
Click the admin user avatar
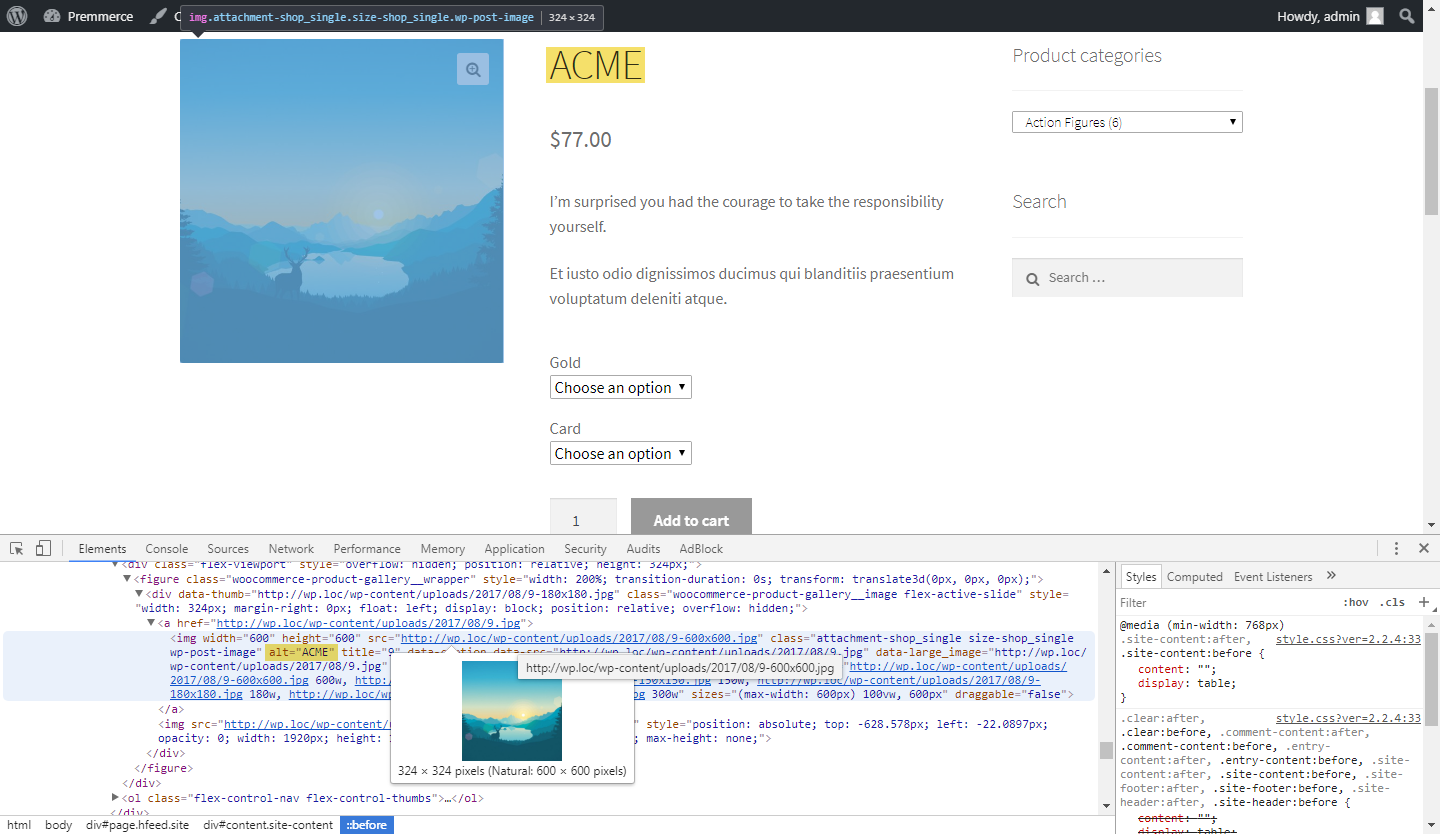(x=1376, y=16)
